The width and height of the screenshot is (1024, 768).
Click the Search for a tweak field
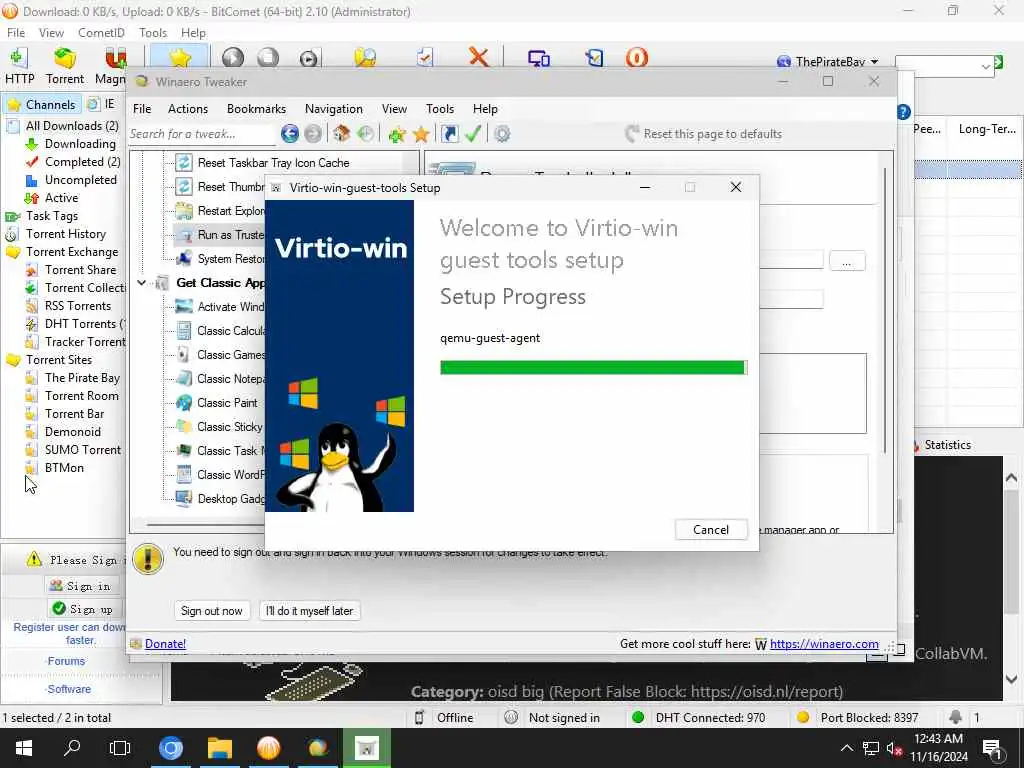[202, 134]
